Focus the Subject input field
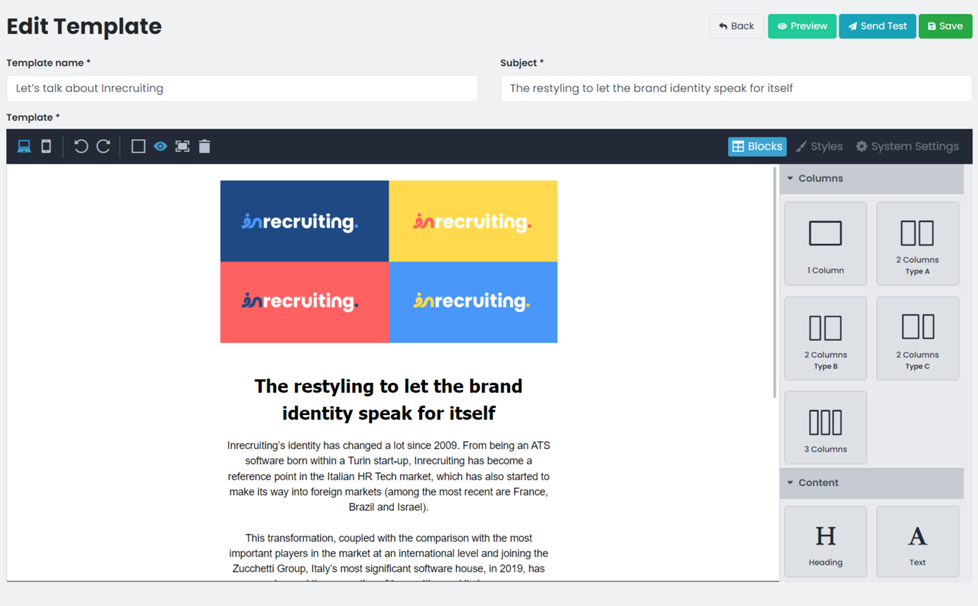 [x=736, y=89]
